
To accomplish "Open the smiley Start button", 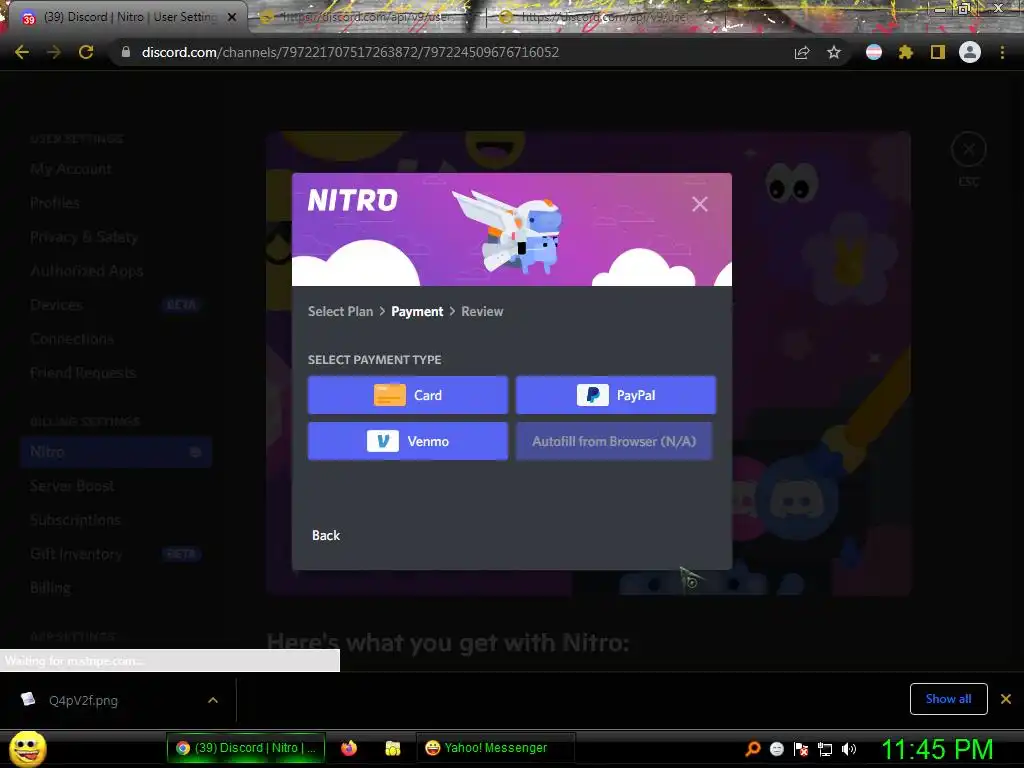I will pyautogui.click(x=27, y=748).
